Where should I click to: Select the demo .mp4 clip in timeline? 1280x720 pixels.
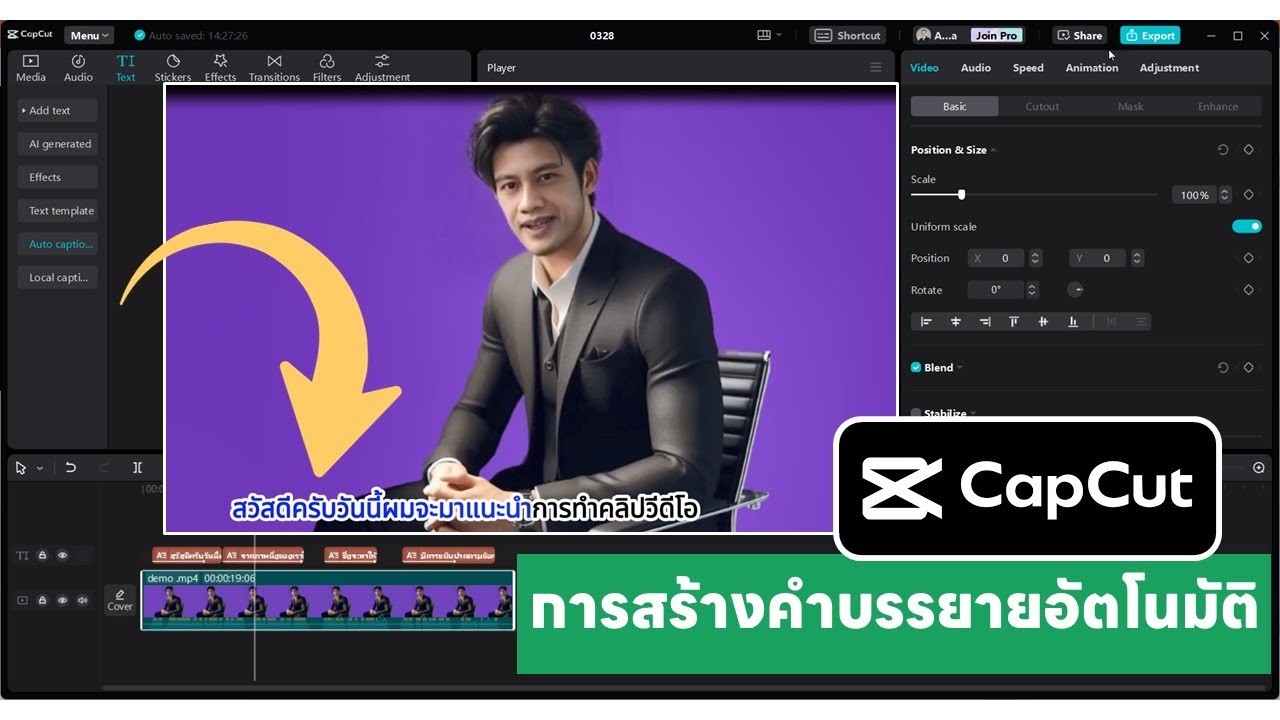328,600
